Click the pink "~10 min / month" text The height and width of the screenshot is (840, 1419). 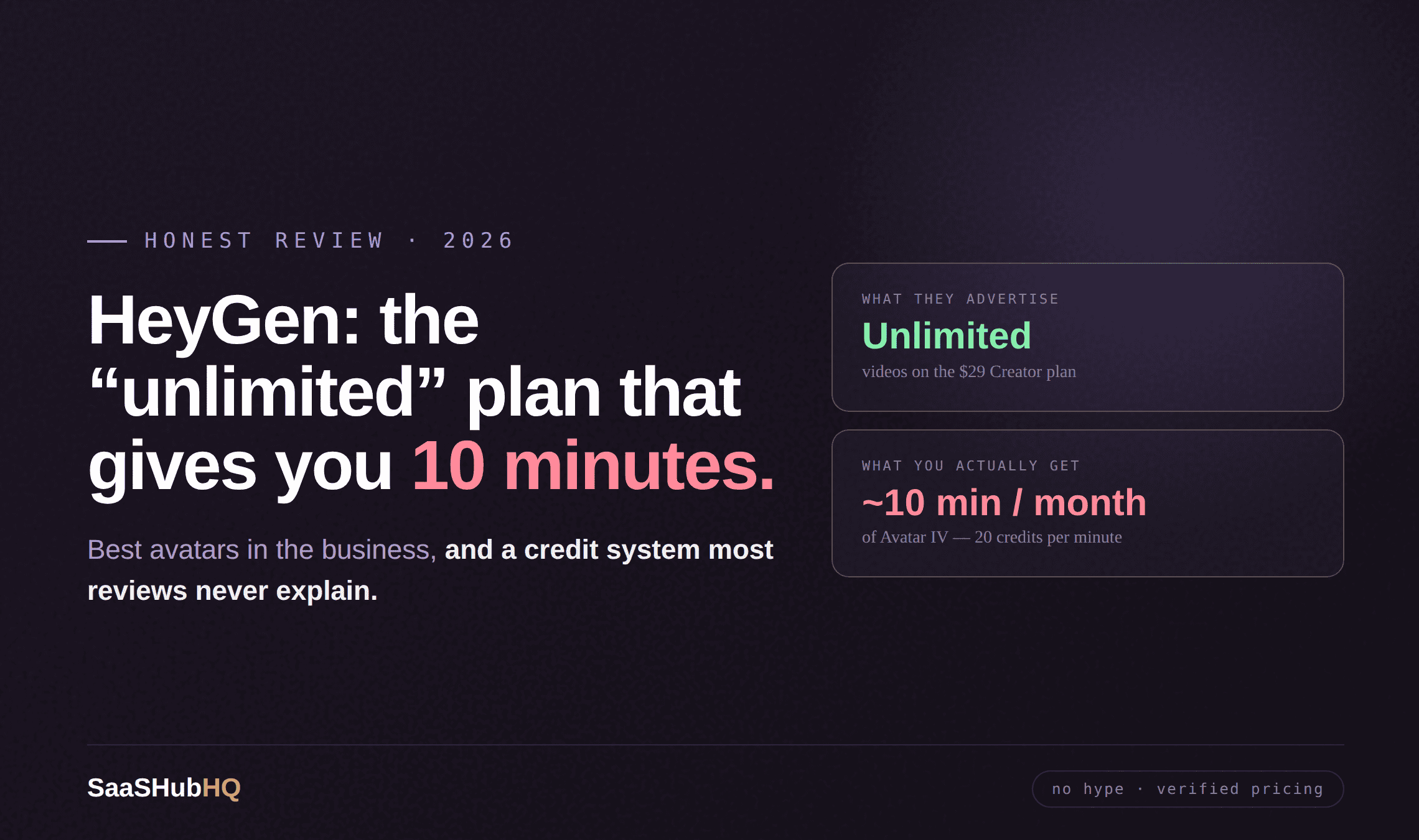coord(1004,503)
